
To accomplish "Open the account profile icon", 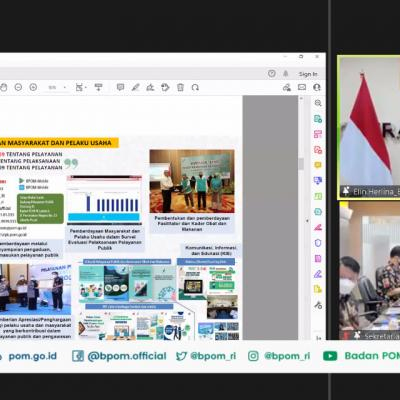I will (317, 87).
